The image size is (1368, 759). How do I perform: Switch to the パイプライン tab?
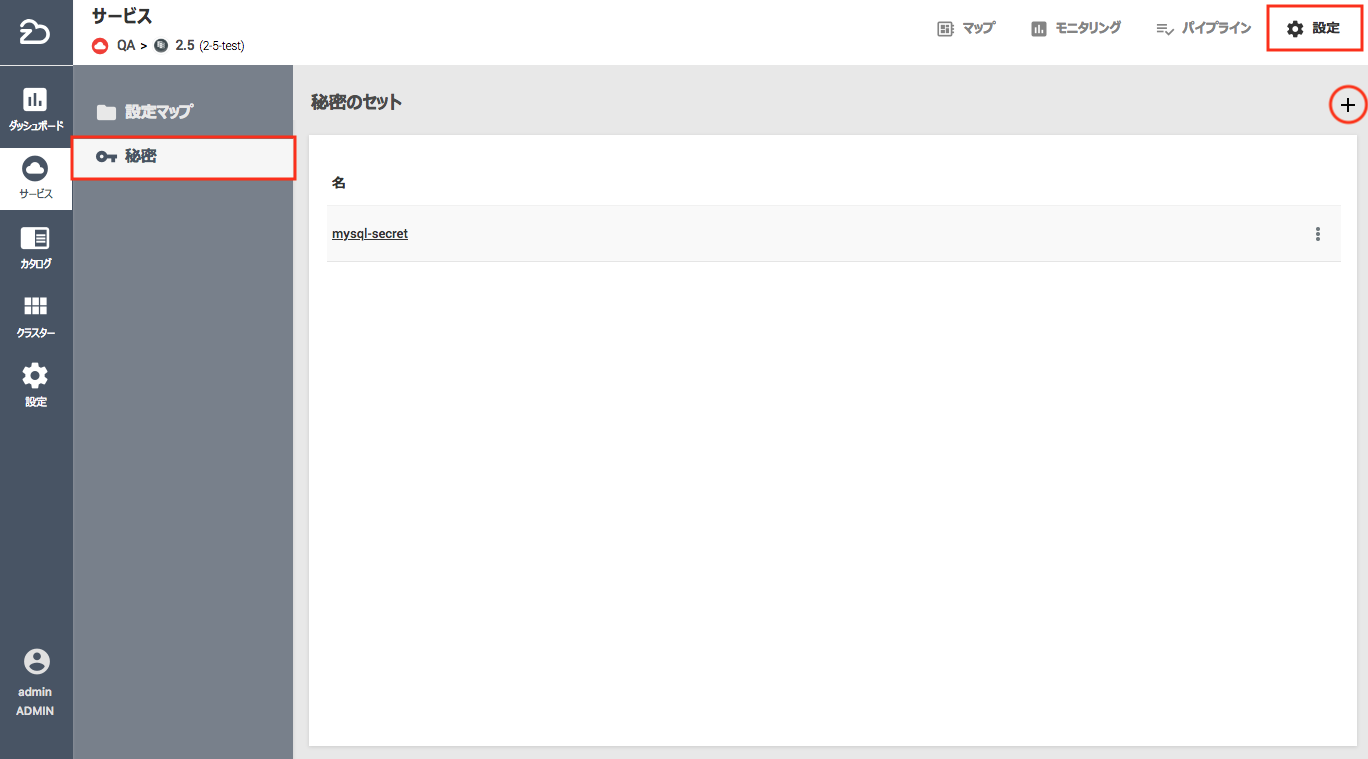[1203, 29]
